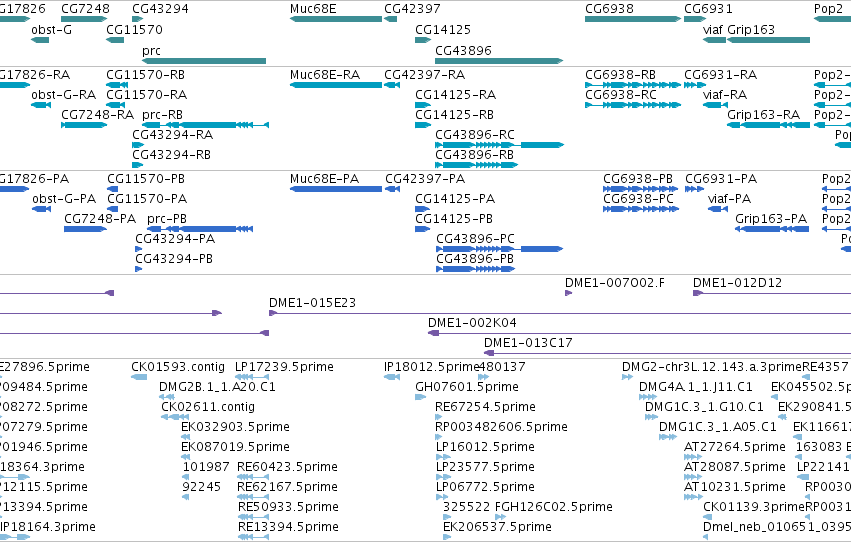
Task: Click the obst-G-PA protein label
Action: [64, 199]
